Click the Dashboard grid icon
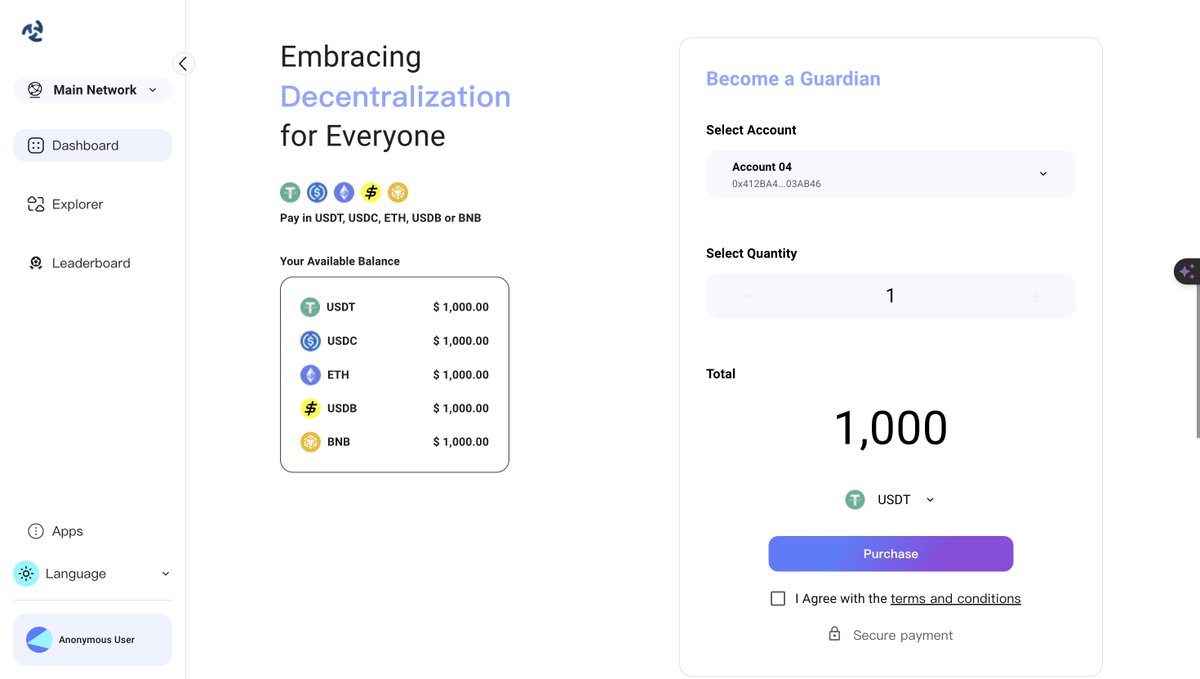This screenshot has width=1200, height=679. pos(35,145)
